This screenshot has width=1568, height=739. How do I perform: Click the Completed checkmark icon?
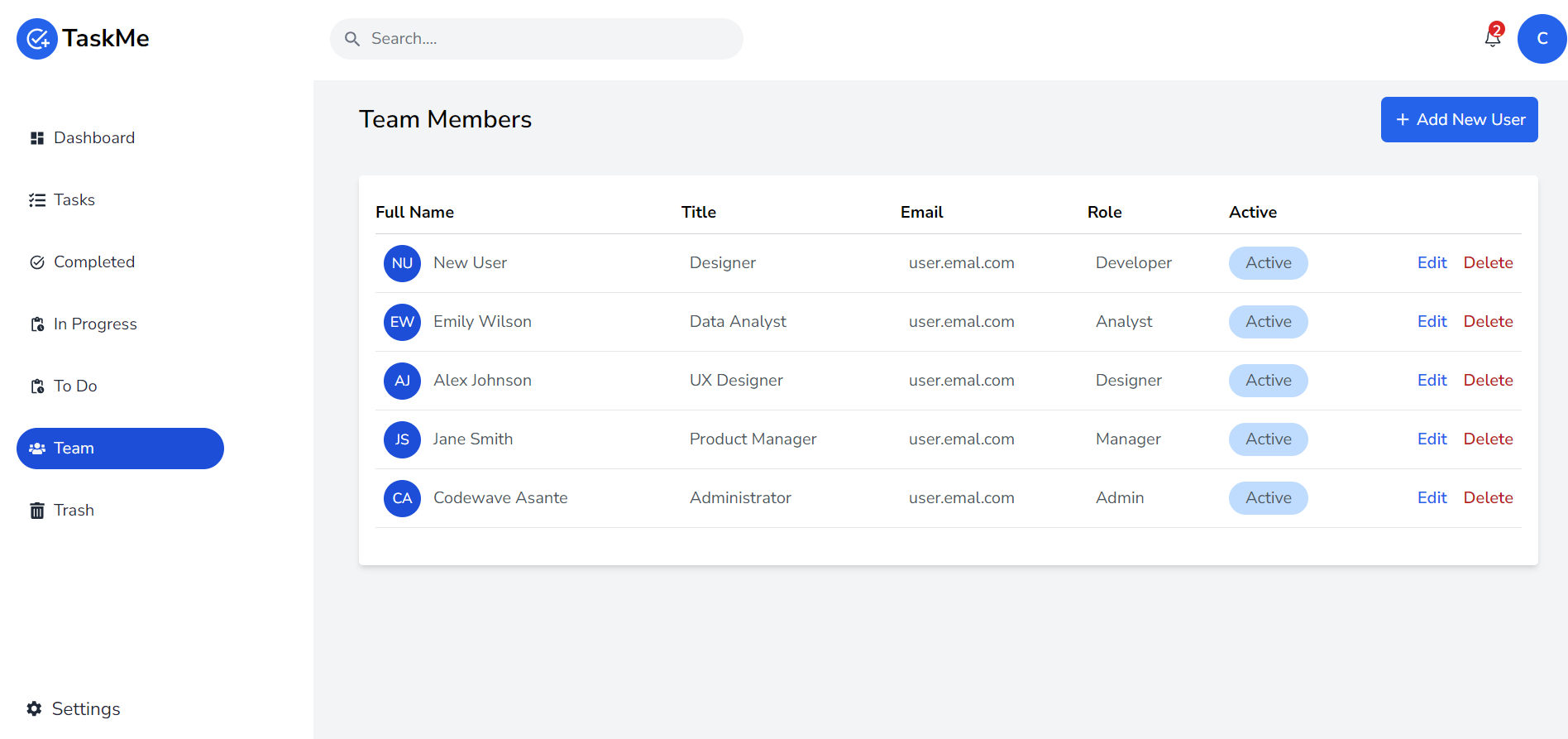pyautogui.click(x=37, y=262)
